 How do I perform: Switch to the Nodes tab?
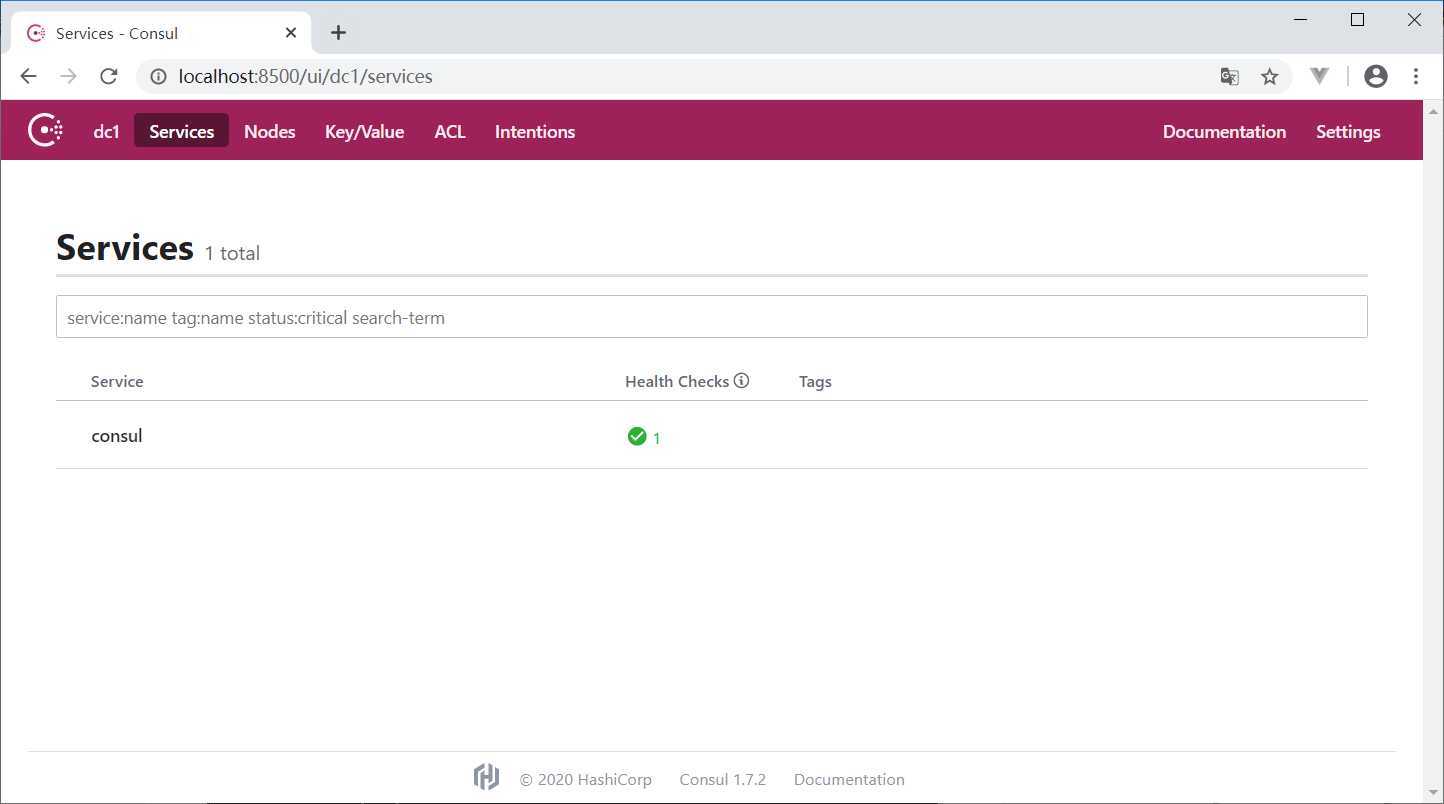270,132
